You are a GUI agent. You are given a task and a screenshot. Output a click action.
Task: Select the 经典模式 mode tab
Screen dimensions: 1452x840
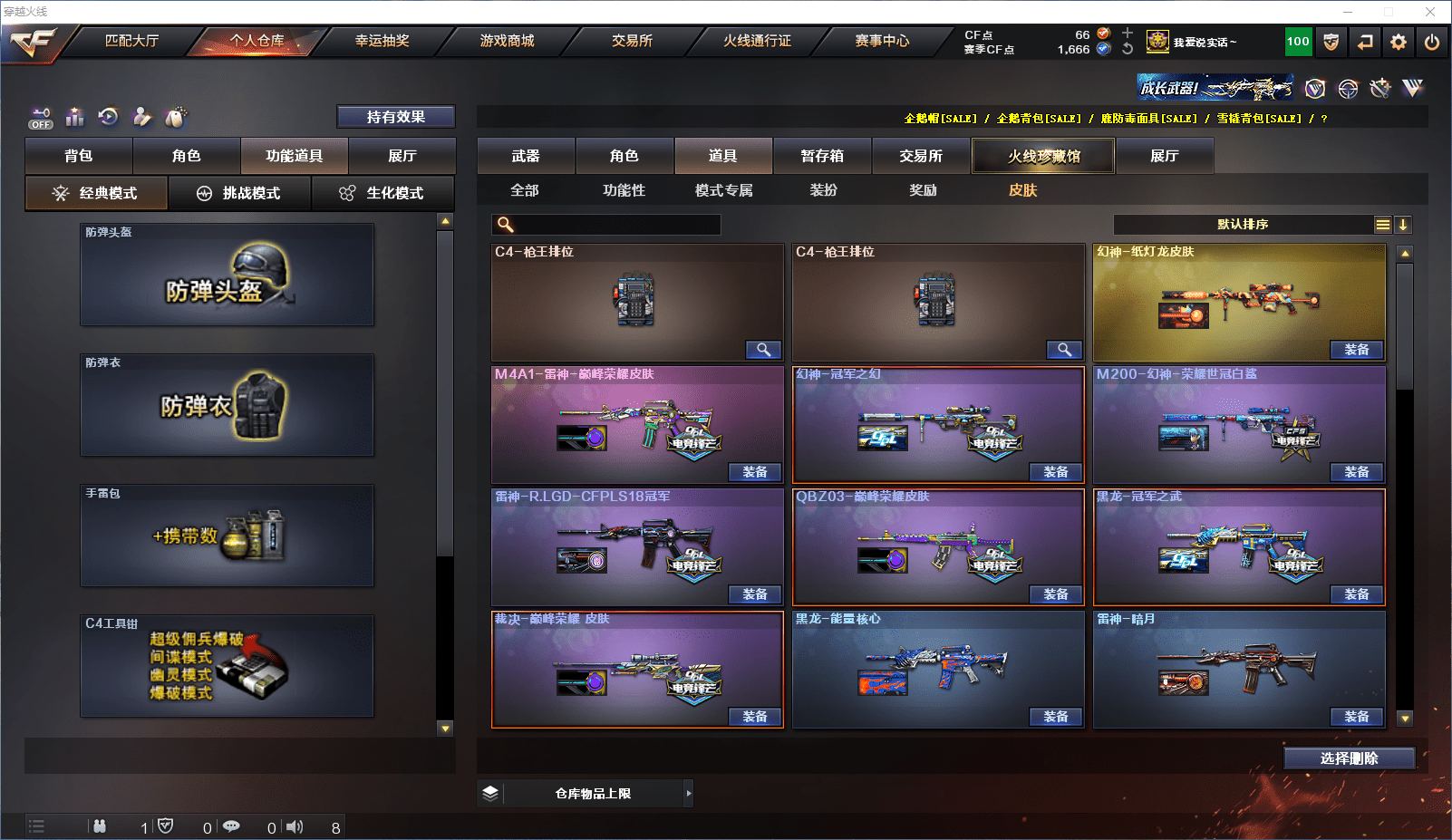(x=96, y=193)
